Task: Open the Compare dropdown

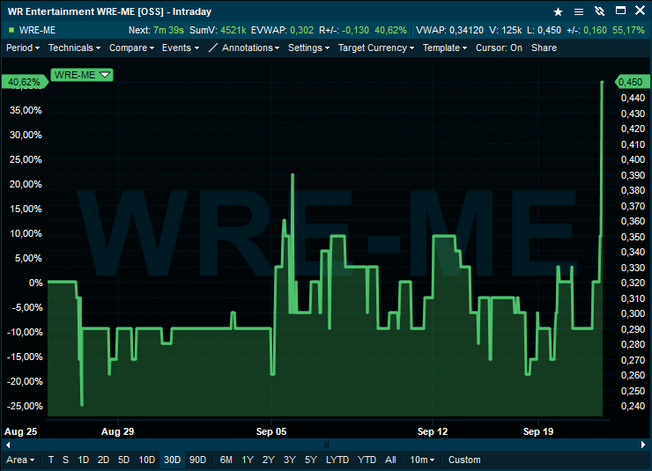Action: pos(131,48)
